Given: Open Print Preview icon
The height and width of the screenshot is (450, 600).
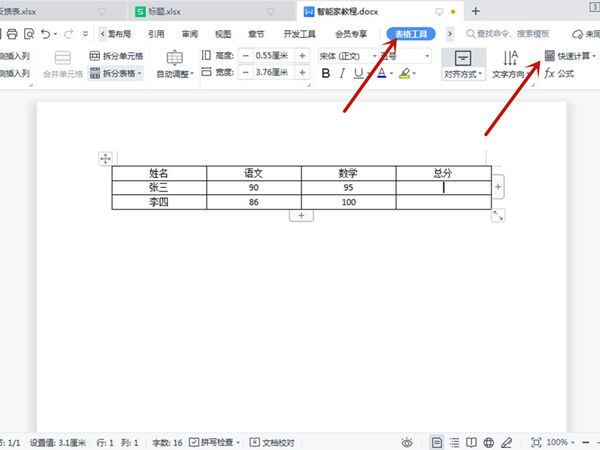Looking at the screenshot, I should pyautogui.click(x=29, y=34).
